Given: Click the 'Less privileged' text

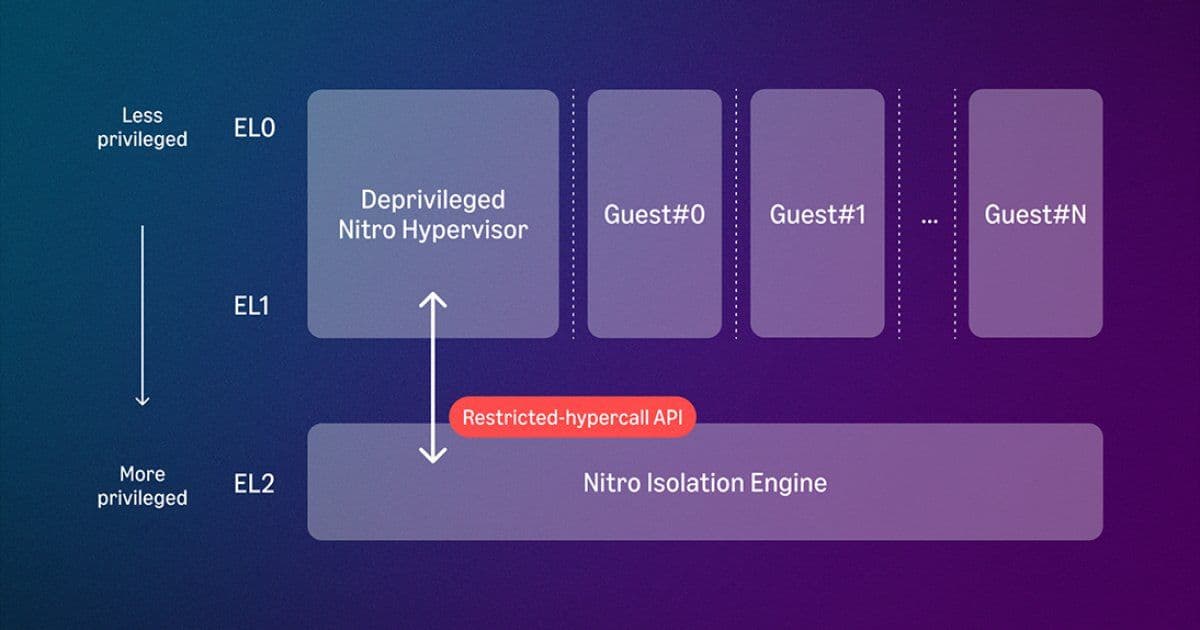Looking at the screenshot, I should [x=142, y=128].
